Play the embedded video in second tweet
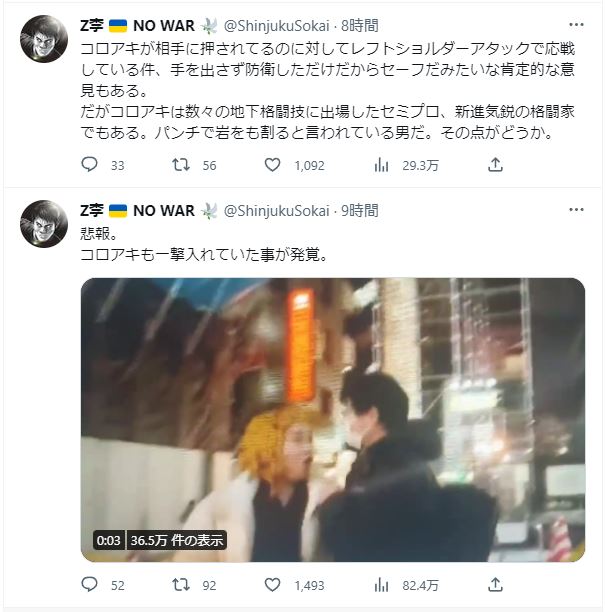 pyautogui.click(x=333, y=420)
